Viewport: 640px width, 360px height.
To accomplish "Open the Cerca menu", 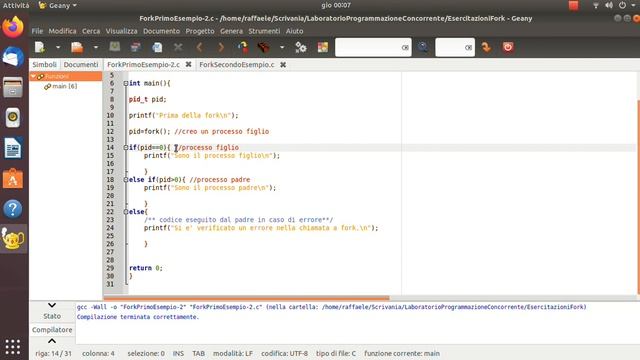I will tap(91, 31).
